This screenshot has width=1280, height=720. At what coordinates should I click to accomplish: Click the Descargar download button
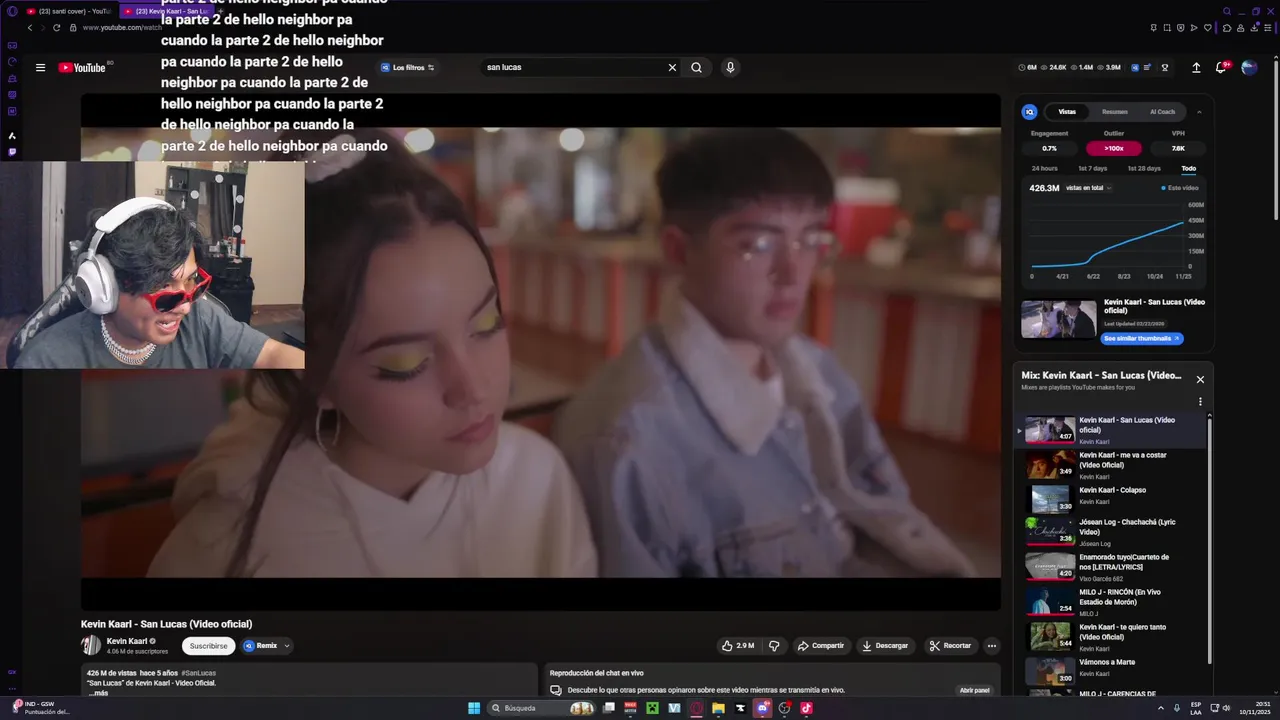885,646
